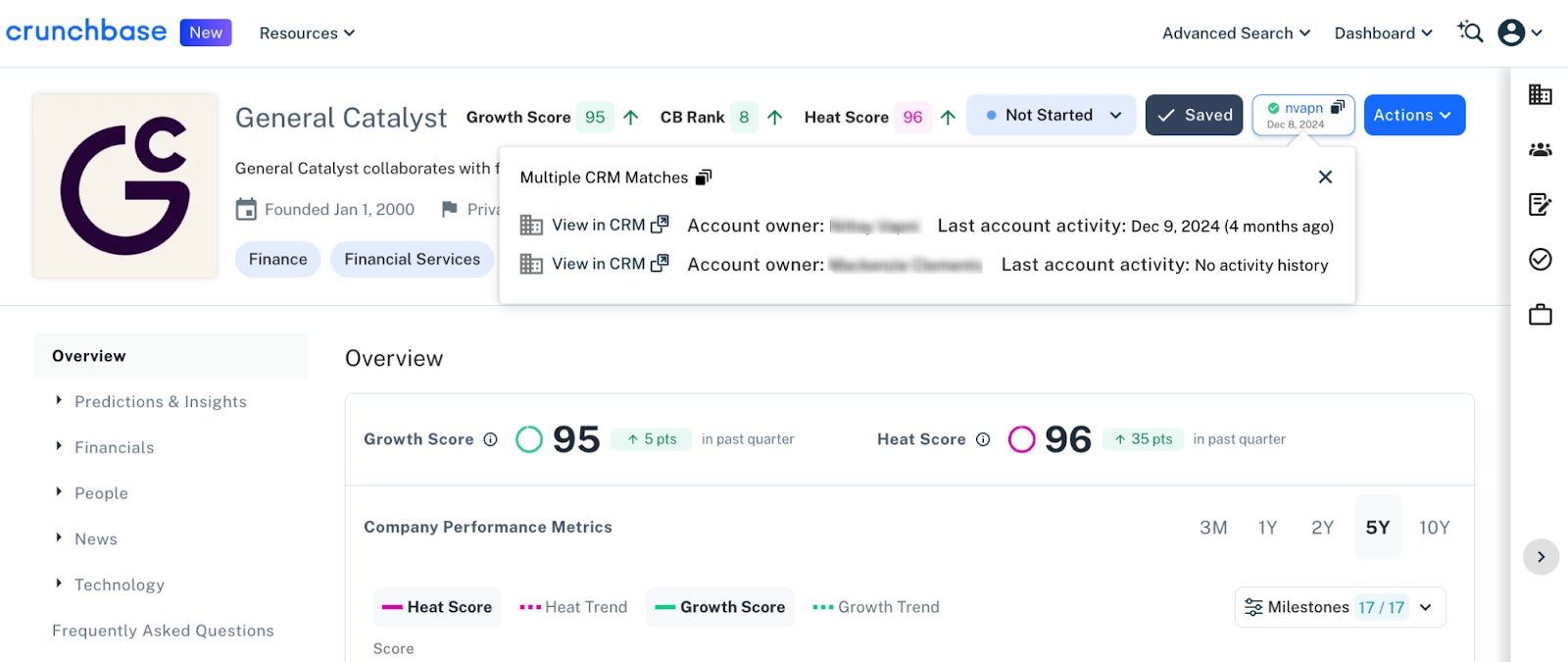This screenshot has height=662, width=1568.
Task: Toggle the Growth Trend chart series
Action: pos(876,607)
